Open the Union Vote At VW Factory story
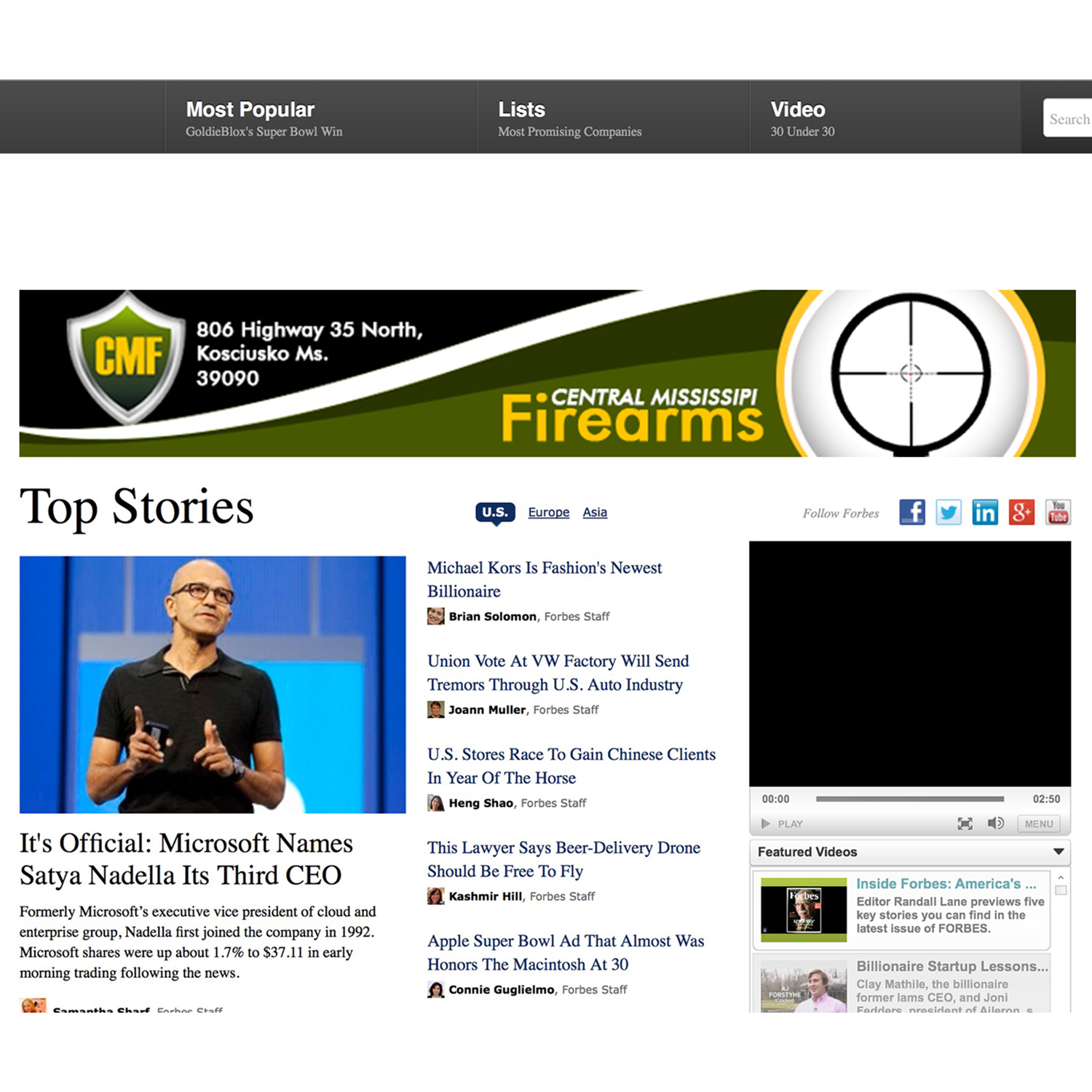Screen dimensions: 1092x1092 pyautogui.click(x=558, y=673)
